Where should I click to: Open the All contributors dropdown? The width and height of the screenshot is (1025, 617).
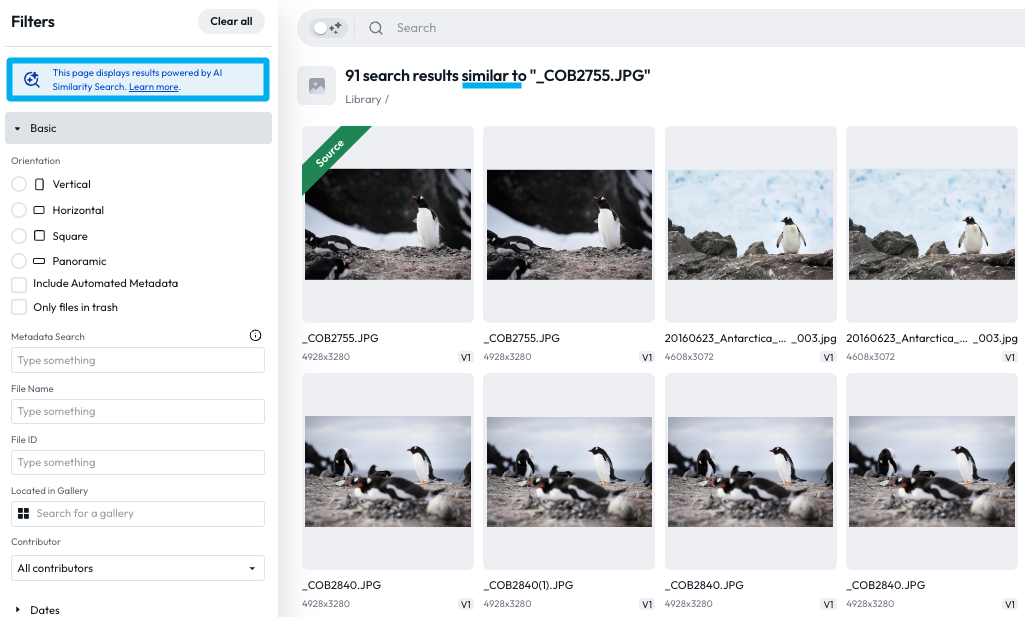pos(138,568)
